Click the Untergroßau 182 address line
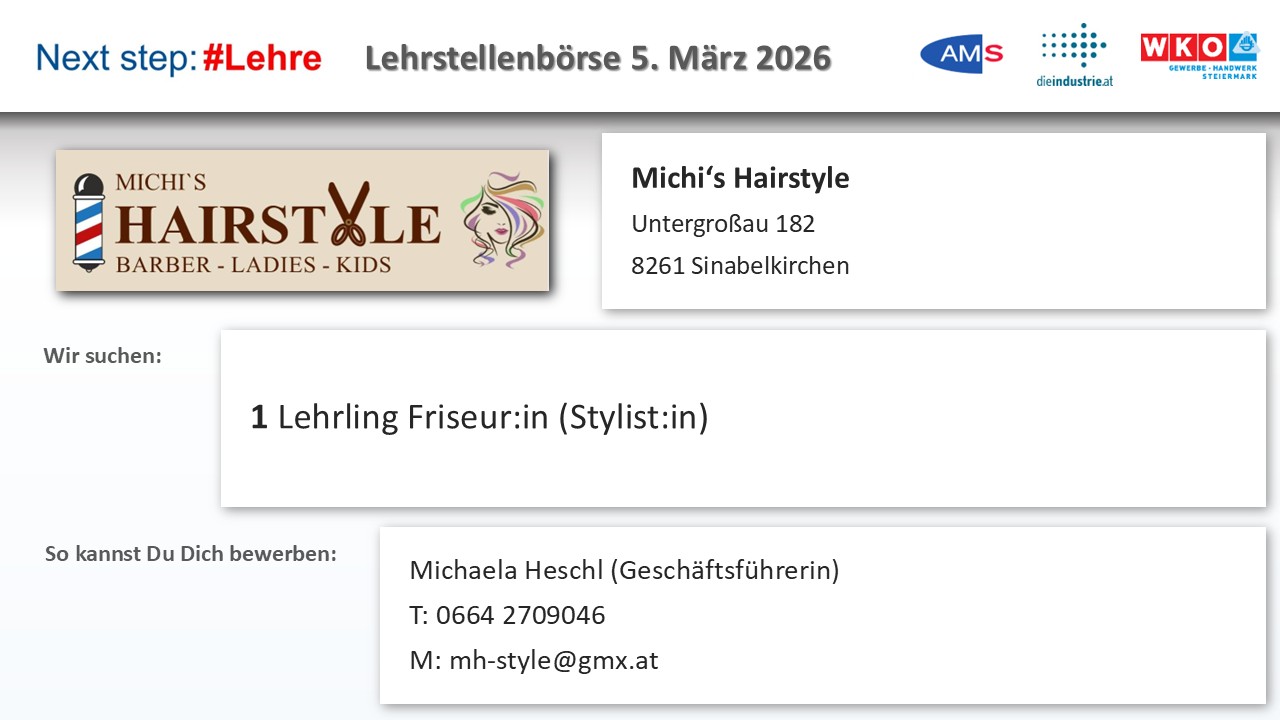The image size is (1280, 720). 723,223
